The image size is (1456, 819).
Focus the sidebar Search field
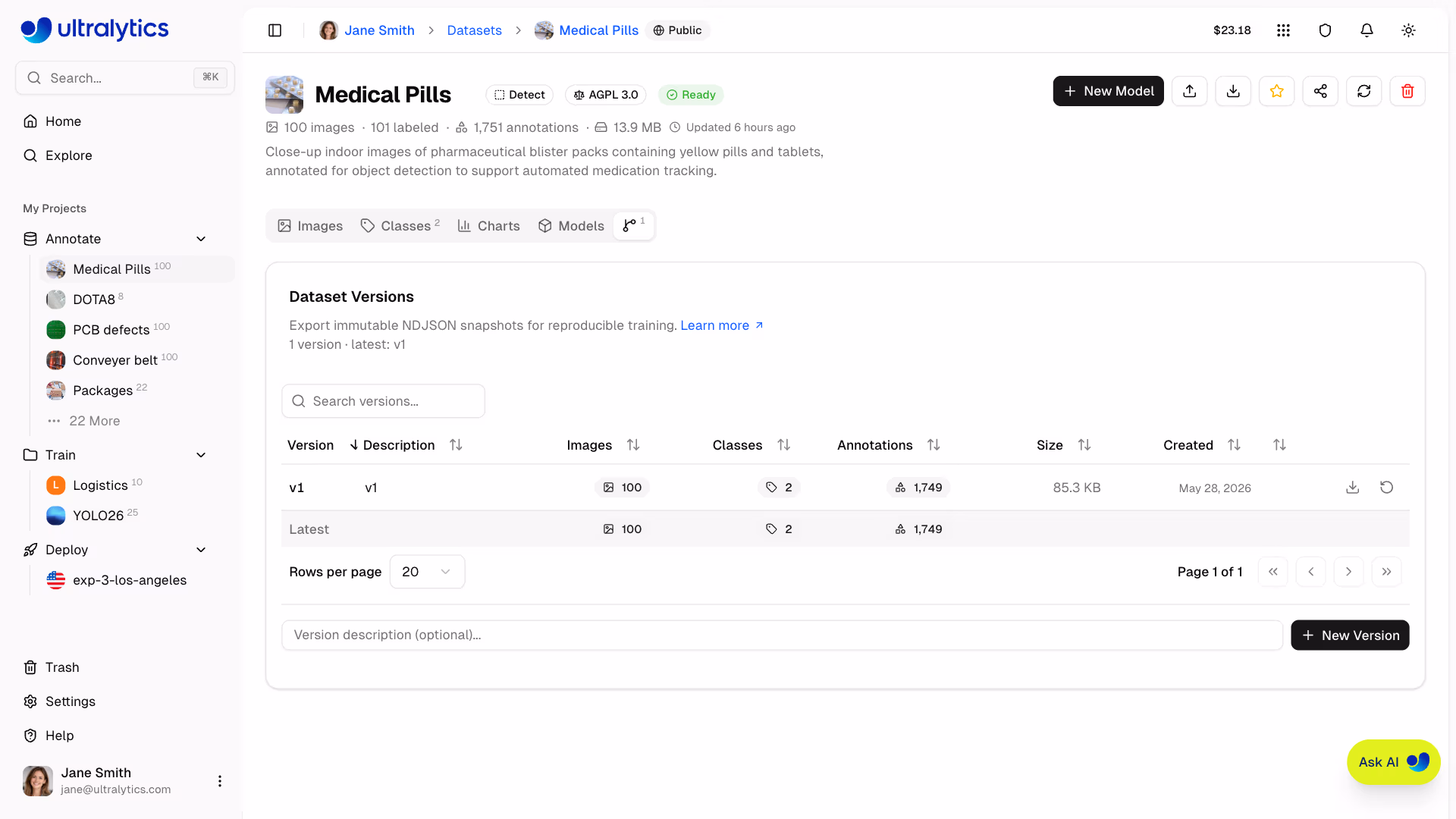(x=125, y=77)
